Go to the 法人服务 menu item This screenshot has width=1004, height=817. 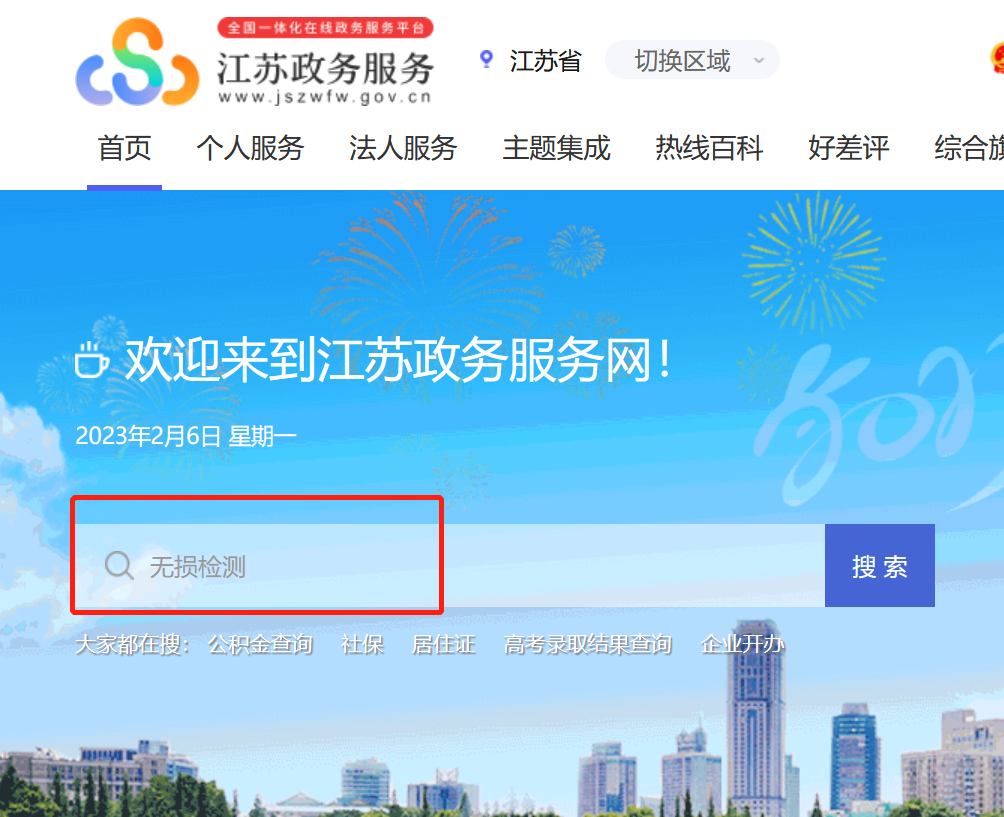403,149
